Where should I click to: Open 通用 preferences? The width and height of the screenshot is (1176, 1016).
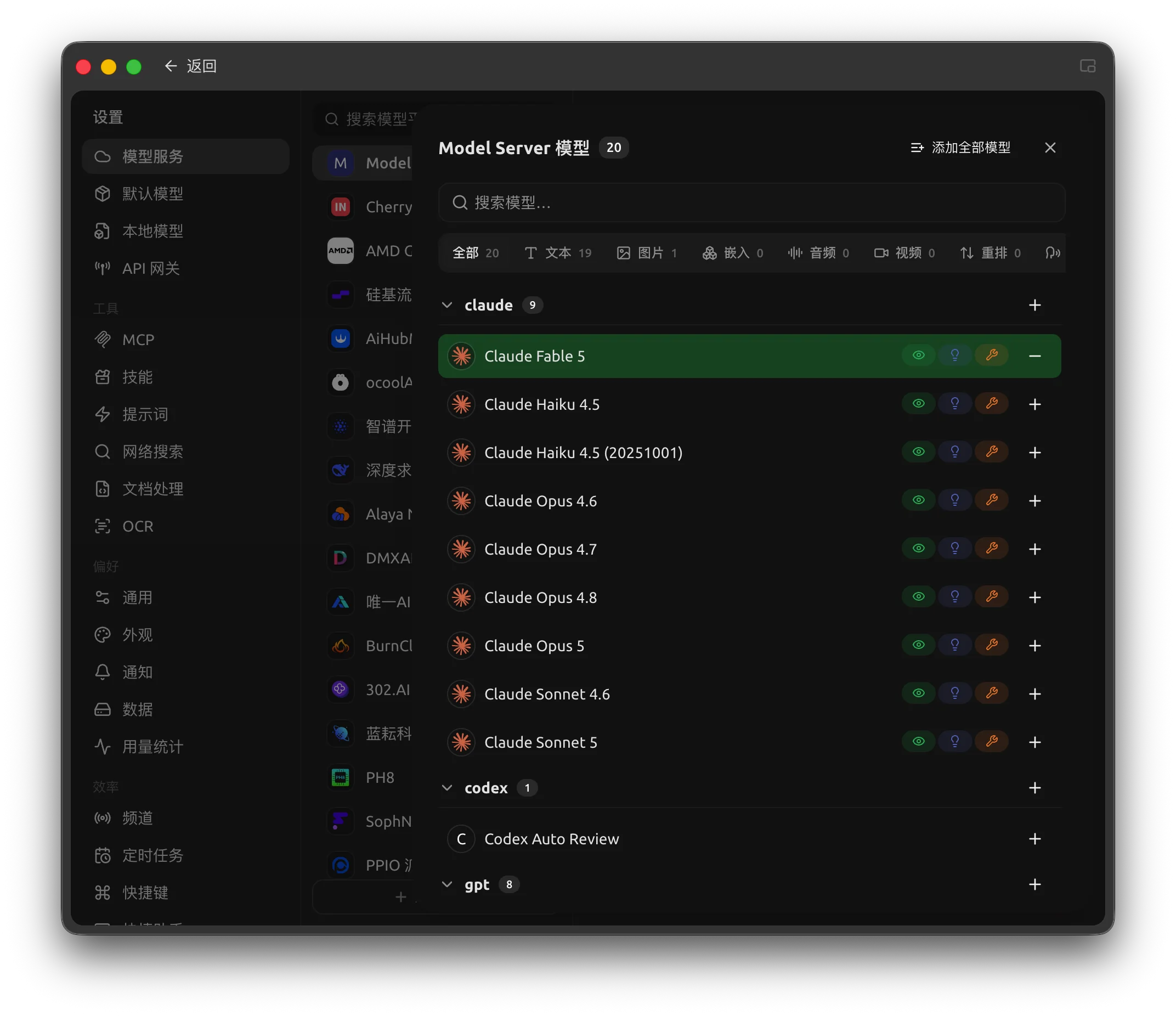185,597
